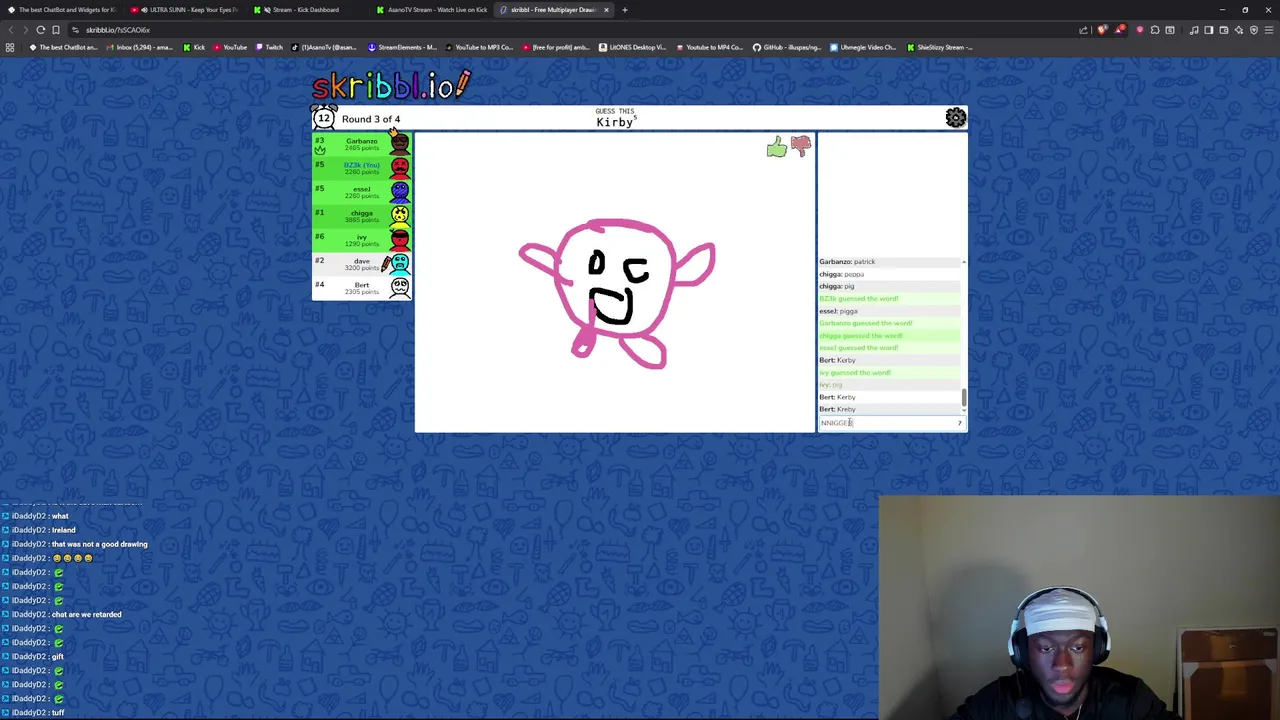Close the skribbl tab
This screenshot has width=1280, height=720.
click(x=606, y=10)
